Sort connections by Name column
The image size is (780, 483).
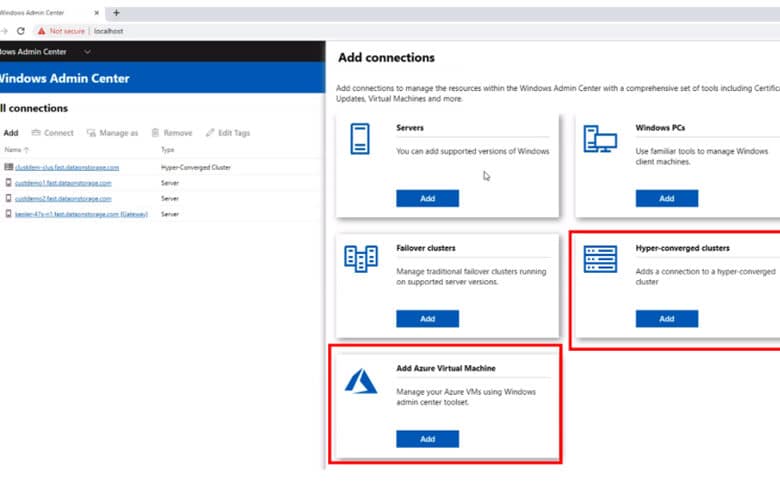click(x=17, y=150)
